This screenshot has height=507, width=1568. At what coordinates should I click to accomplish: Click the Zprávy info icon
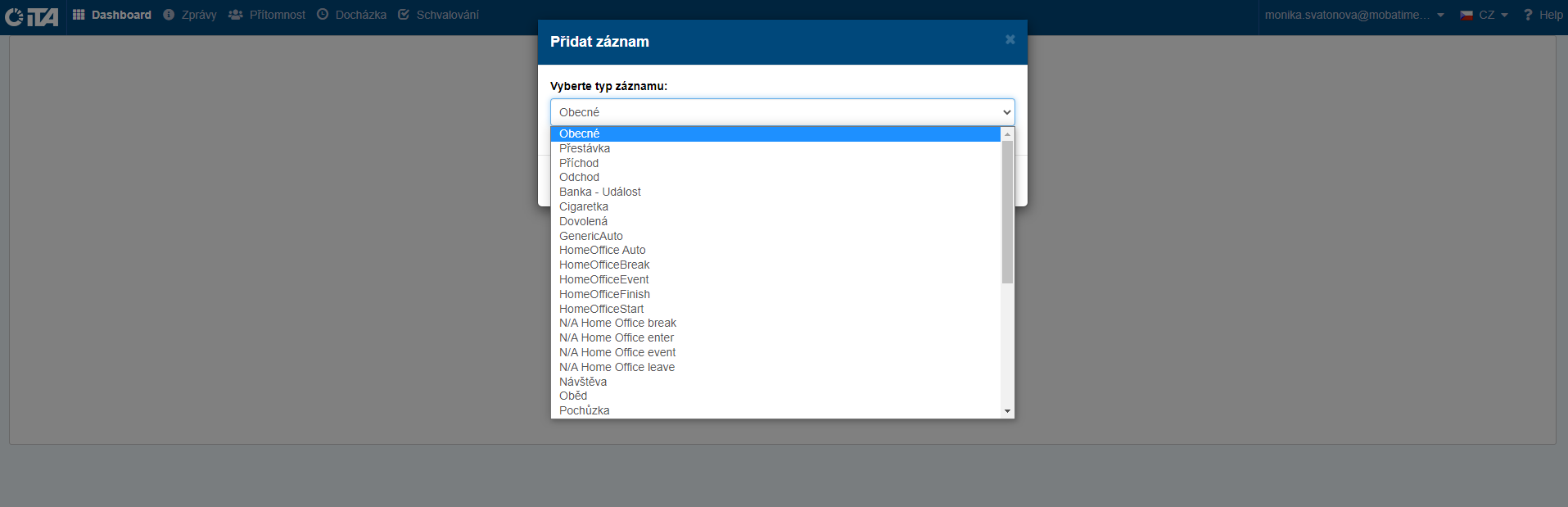pos(169,15)
